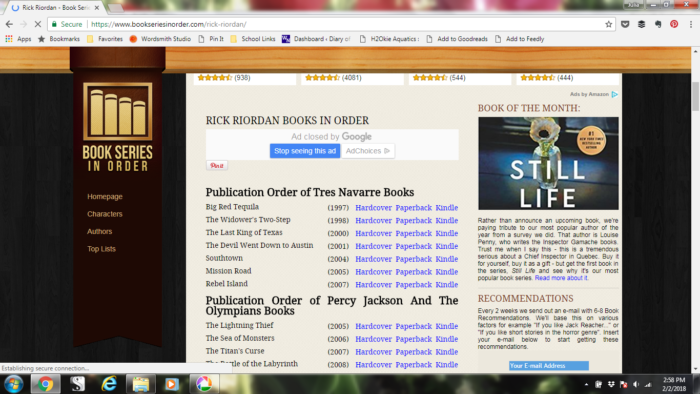Open Authors in the sidebar
700x394 pixels.
click(x=100, y=231)
